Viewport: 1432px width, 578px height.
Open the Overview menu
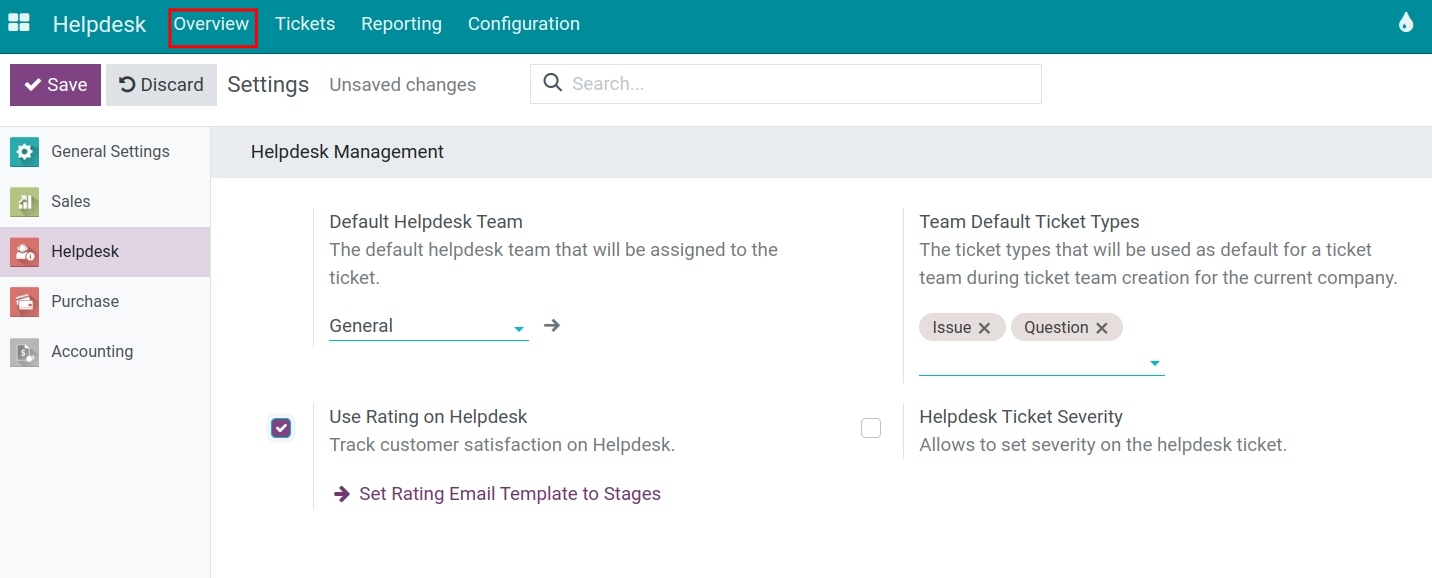point(211,24)
